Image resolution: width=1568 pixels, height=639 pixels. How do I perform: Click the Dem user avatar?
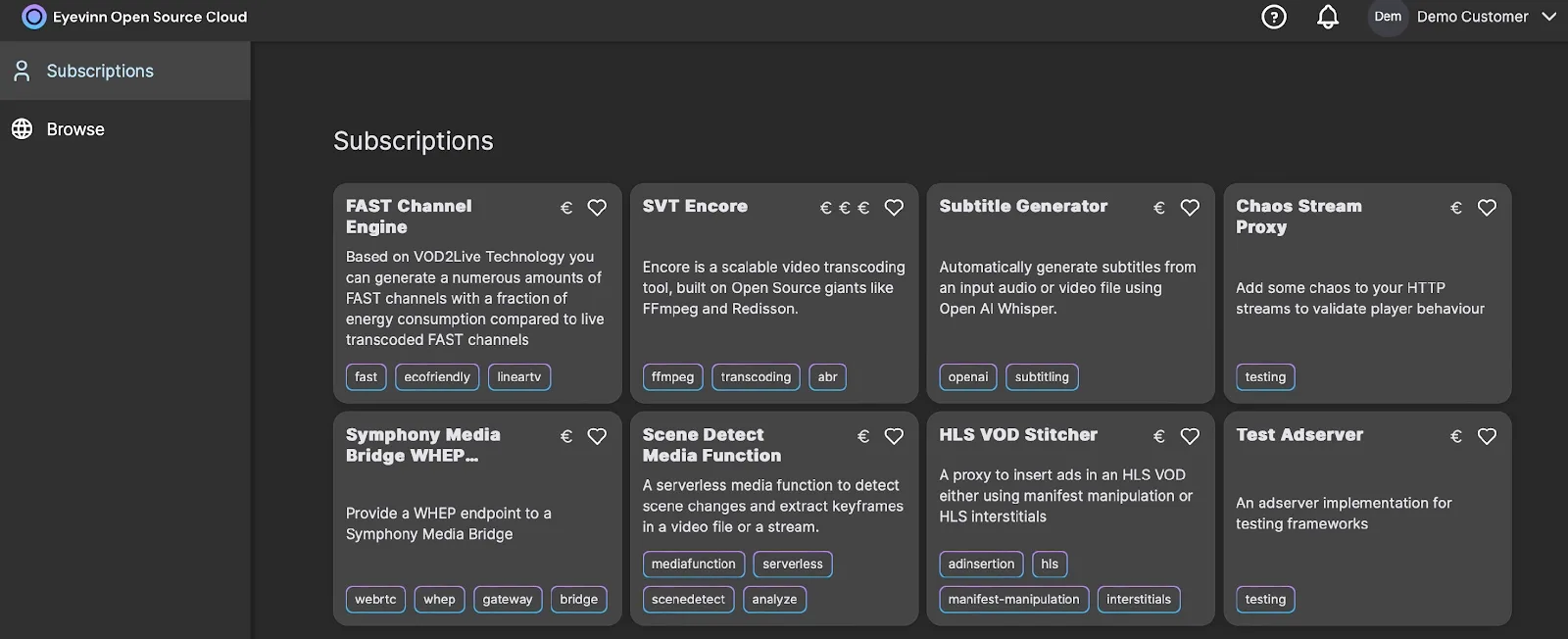click(1388, 17)
